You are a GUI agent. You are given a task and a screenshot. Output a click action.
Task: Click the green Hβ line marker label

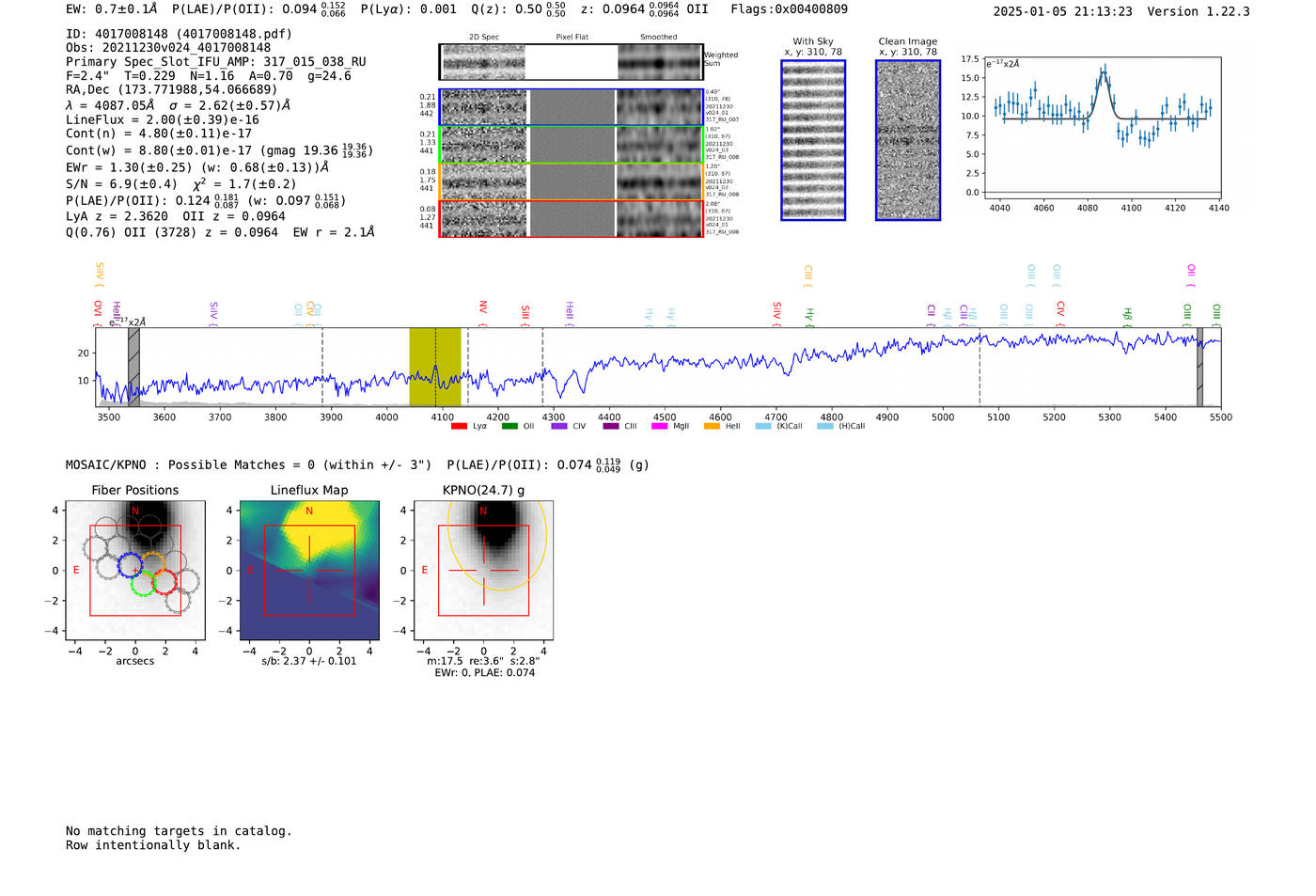[x=1128, y=316]
